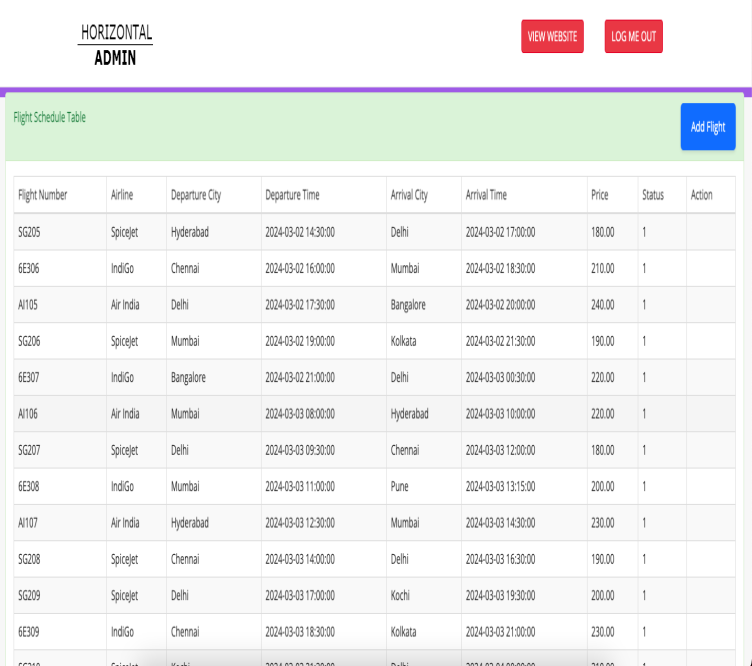Select the Kochi arrival city cell
Screen dimensions: 752x666
click(x=402, y=595)
